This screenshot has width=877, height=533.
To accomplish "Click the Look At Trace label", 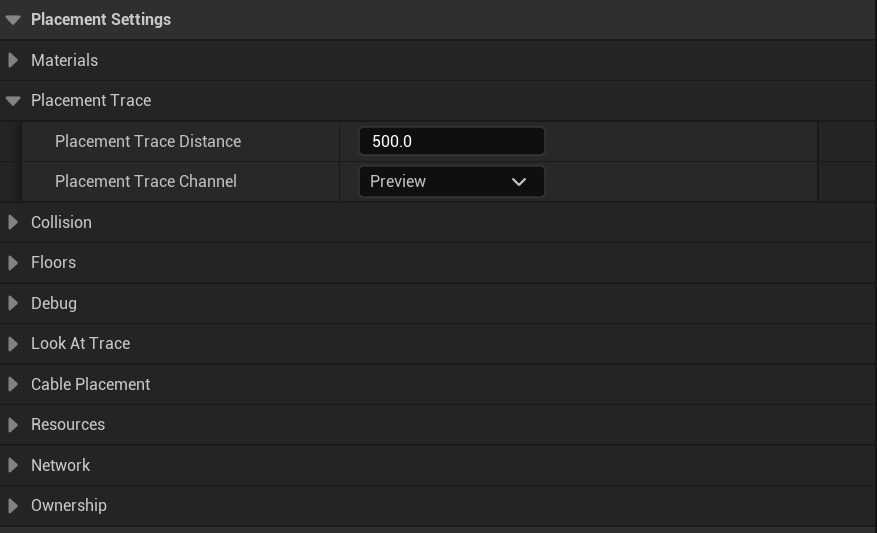I will pos(80,343).
